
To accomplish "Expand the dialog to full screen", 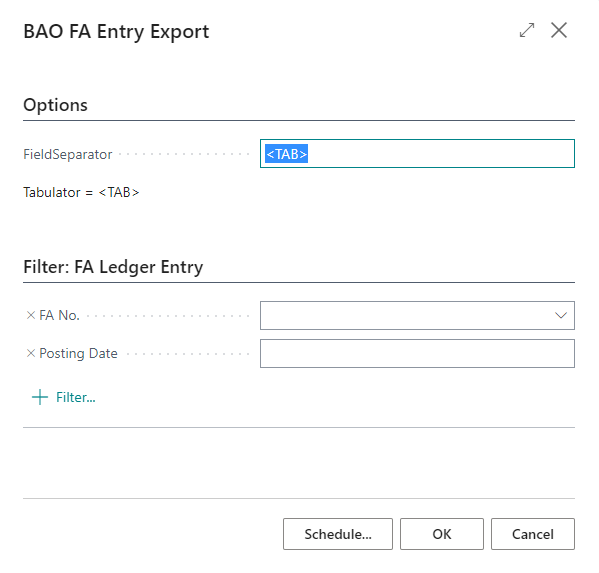I will (x=527, y=30).
